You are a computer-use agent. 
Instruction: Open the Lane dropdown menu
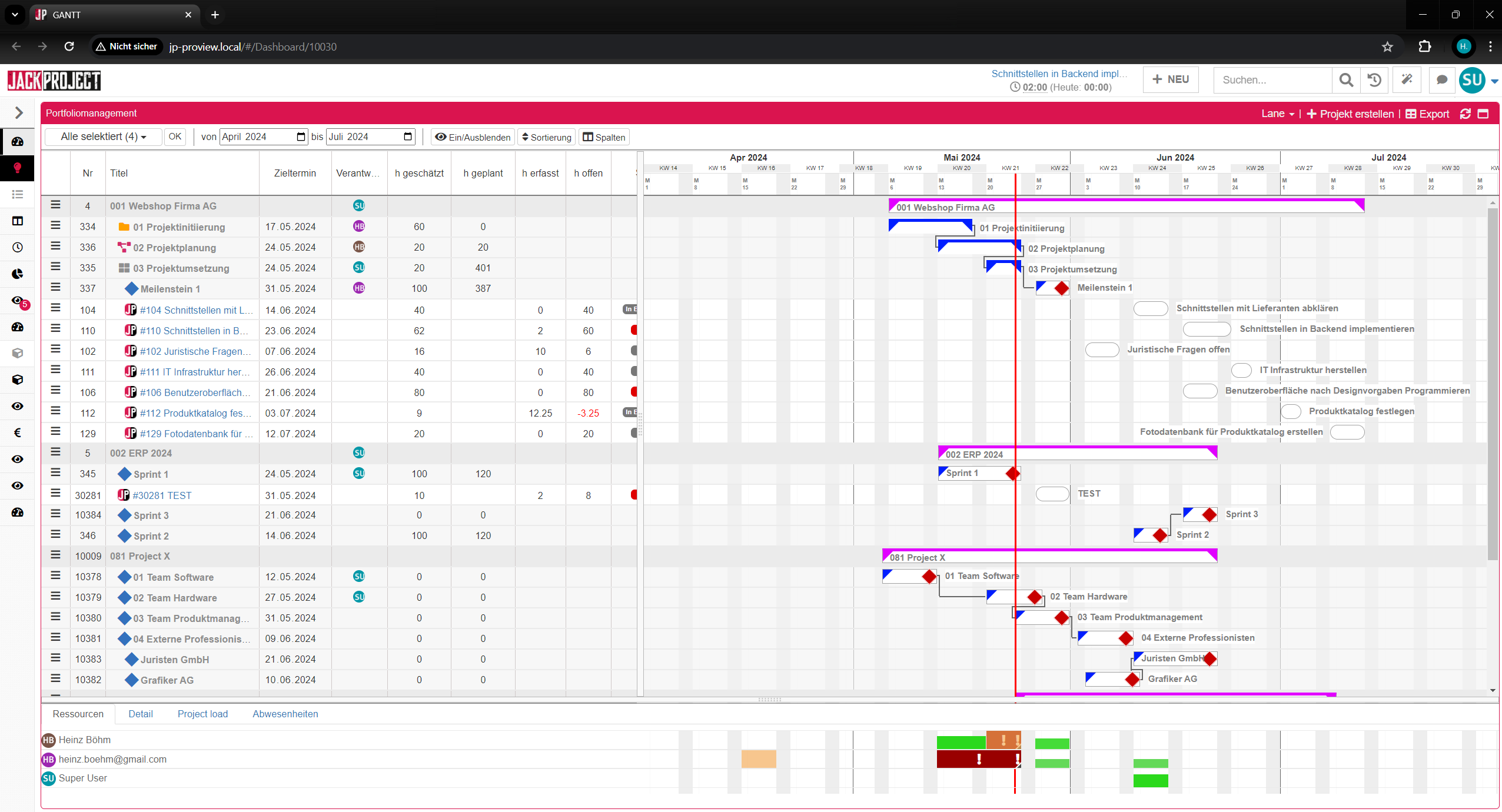pos(1277,114)
